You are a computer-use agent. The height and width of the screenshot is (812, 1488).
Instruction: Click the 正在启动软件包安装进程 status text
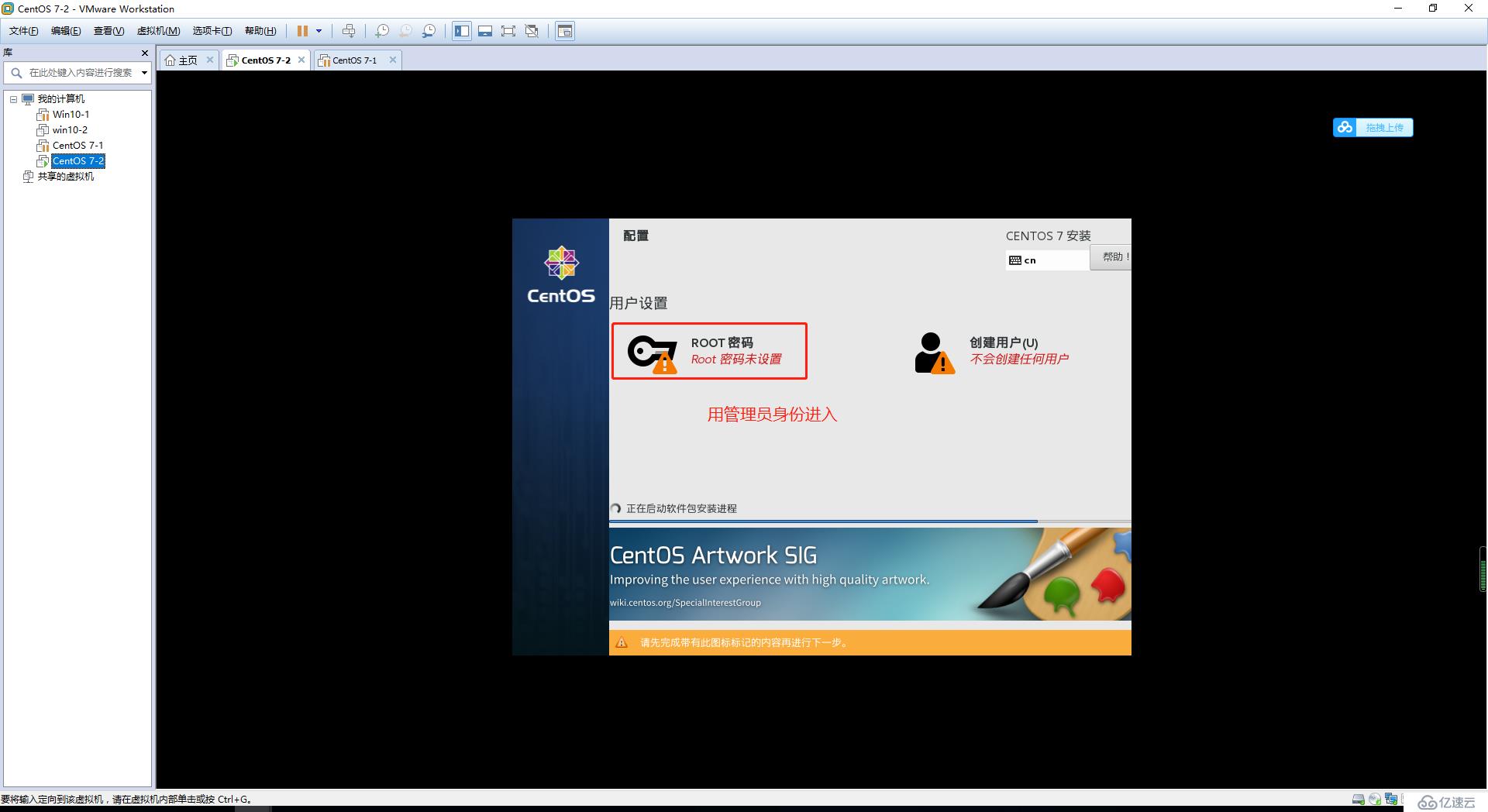(681, 509)
